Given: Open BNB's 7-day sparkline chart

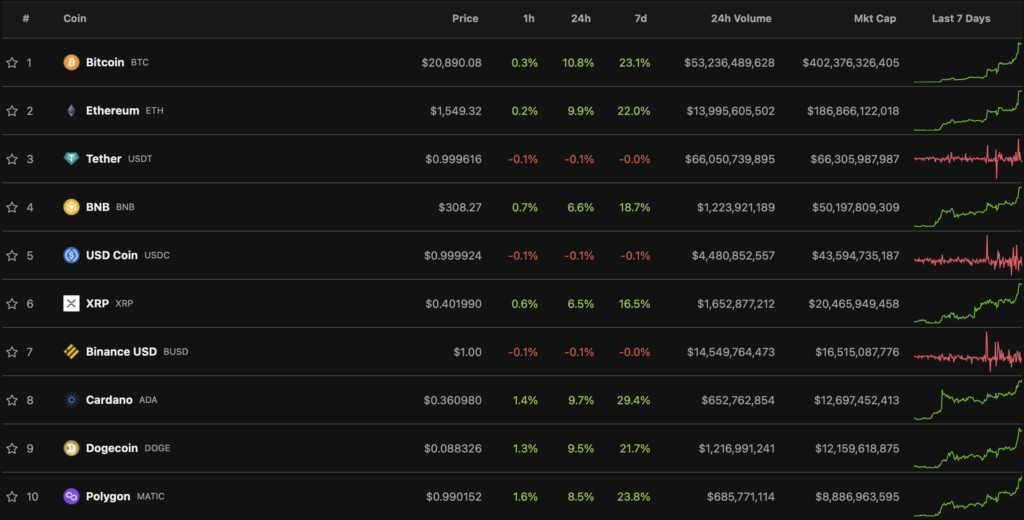Looking at the screenshot, I should pyautogui.click(x=968, y=207).
